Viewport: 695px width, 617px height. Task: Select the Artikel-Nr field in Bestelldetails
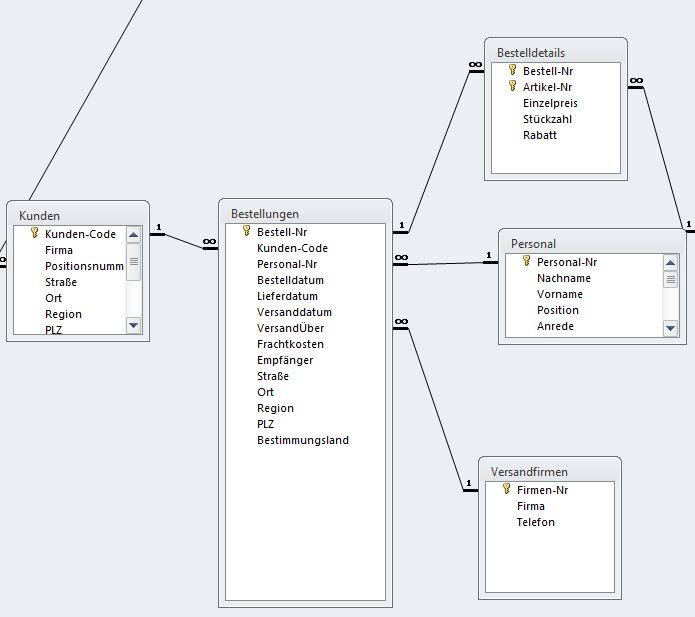(547, 87)
